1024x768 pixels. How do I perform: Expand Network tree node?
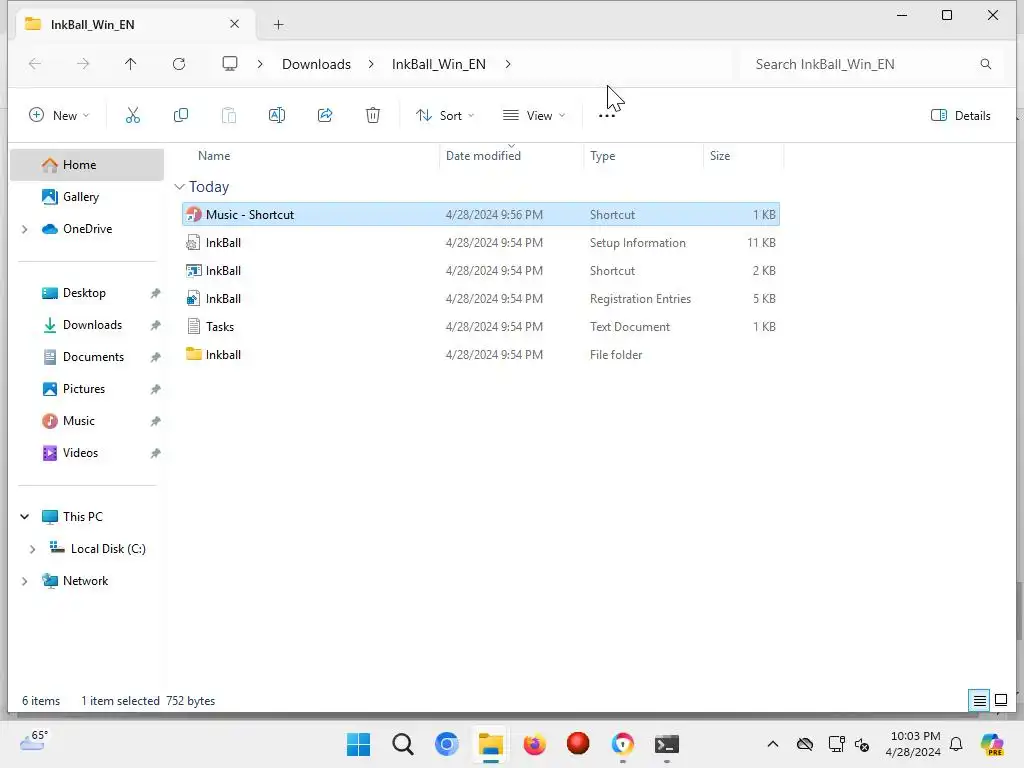(x=25, y=581)
